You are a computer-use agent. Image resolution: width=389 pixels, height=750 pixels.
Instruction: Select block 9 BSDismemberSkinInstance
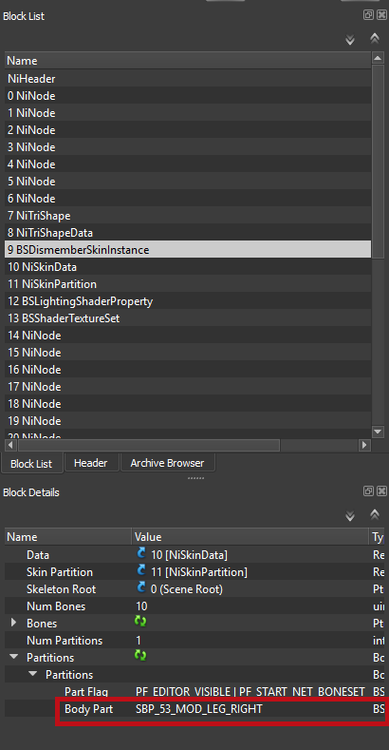click(188, 250)
